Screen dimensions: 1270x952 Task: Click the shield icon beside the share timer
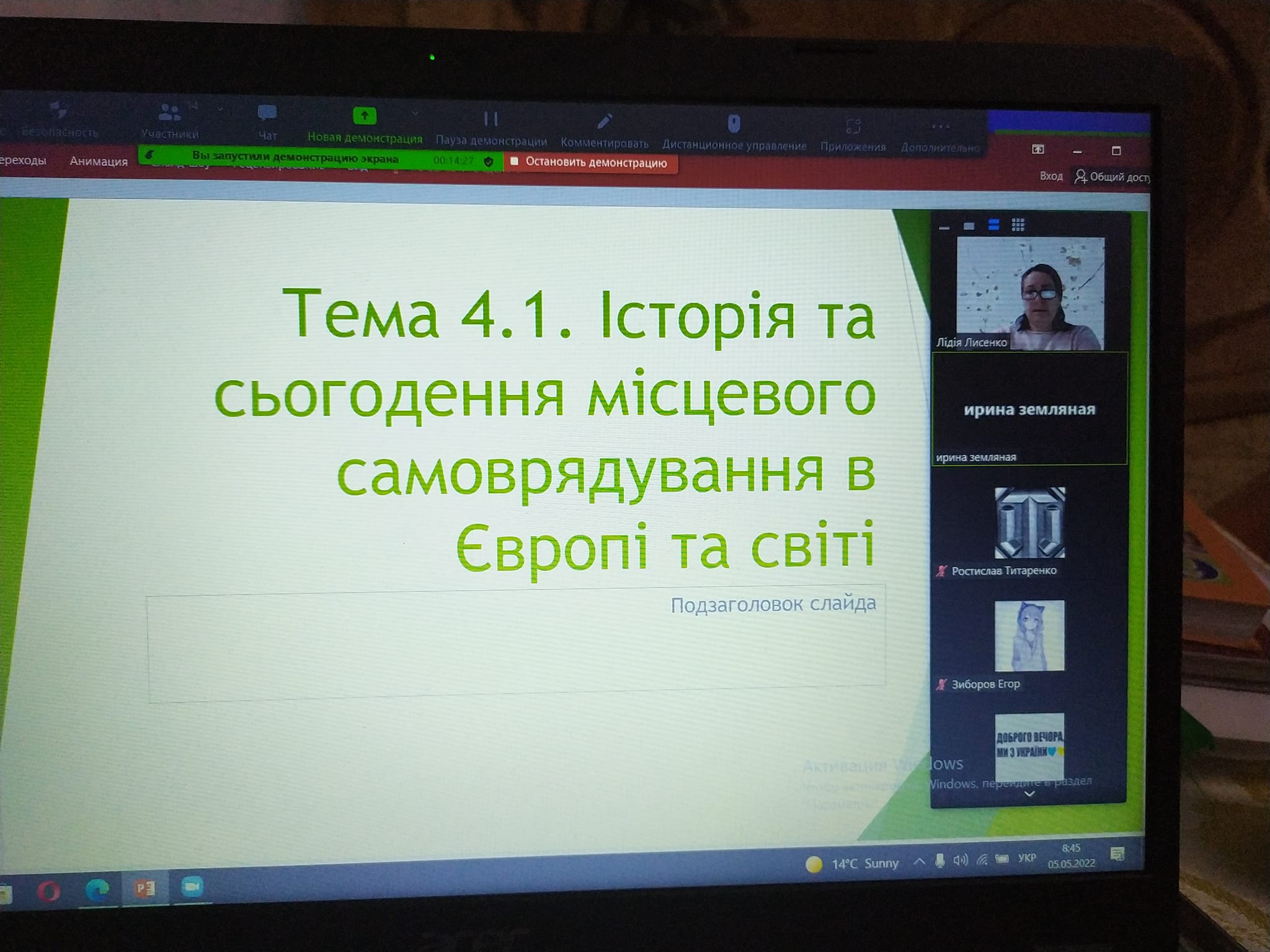point(489,162)
